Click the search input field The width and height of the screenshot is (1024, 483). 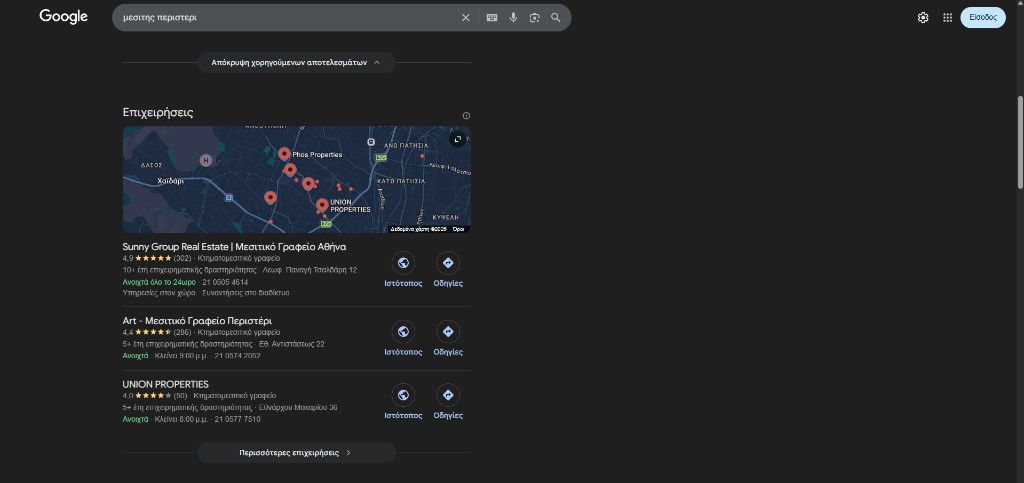(287, 18)
